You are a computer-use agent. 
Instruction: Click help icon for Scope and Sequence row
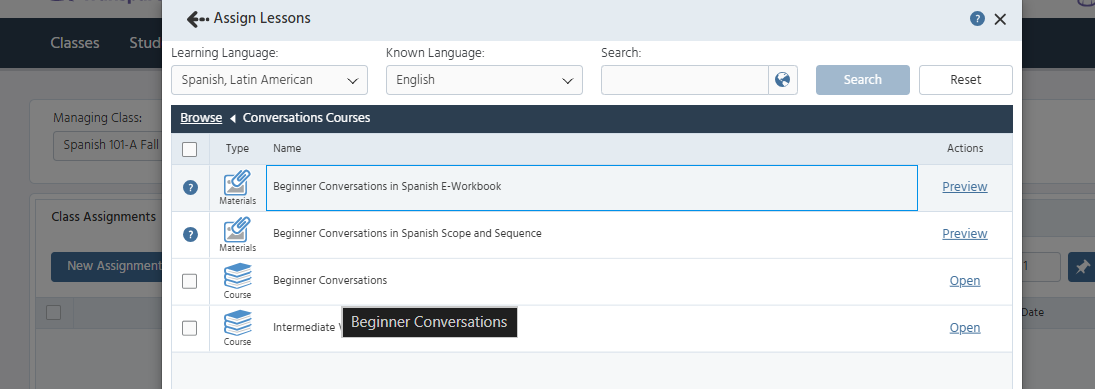coord(190,235)
